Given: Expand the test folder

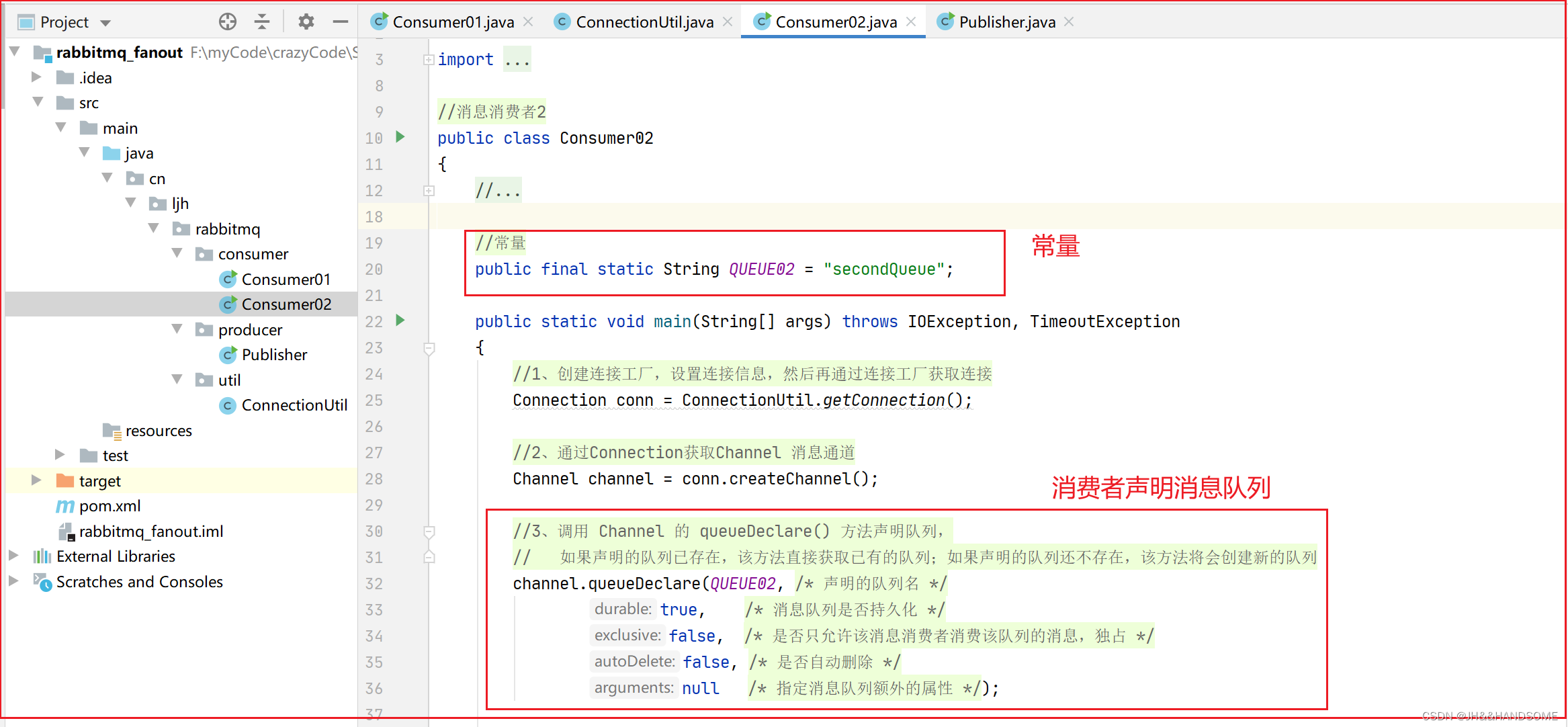Looking at the screenshot, I should tap(60, 455).
